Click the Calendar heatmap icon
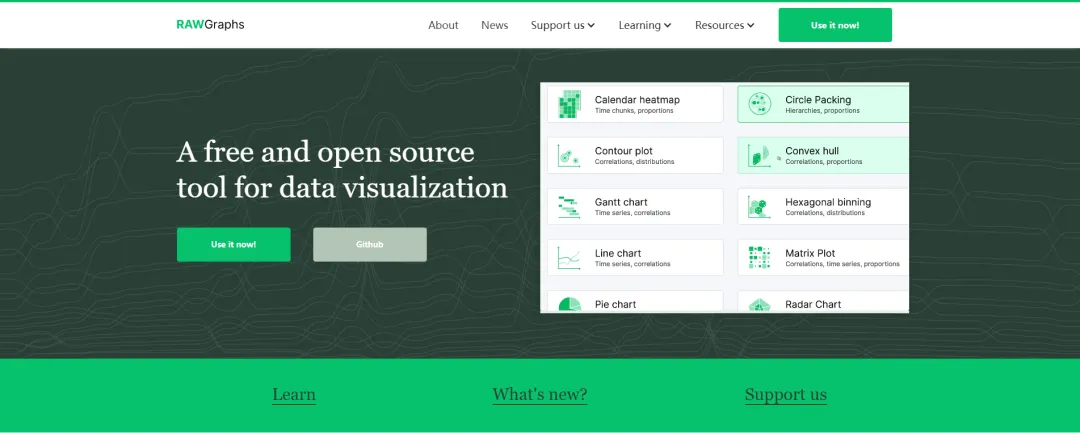 tap(569, 104)
